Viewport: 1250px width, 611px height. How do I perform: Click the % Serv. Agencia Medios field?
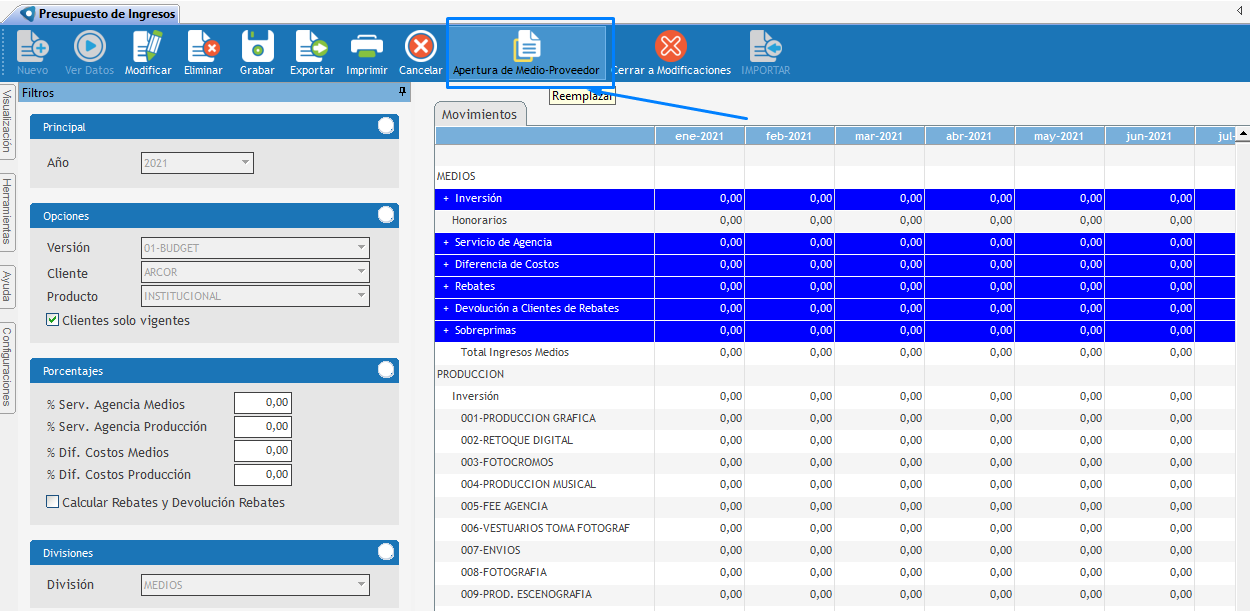(262, 403)
